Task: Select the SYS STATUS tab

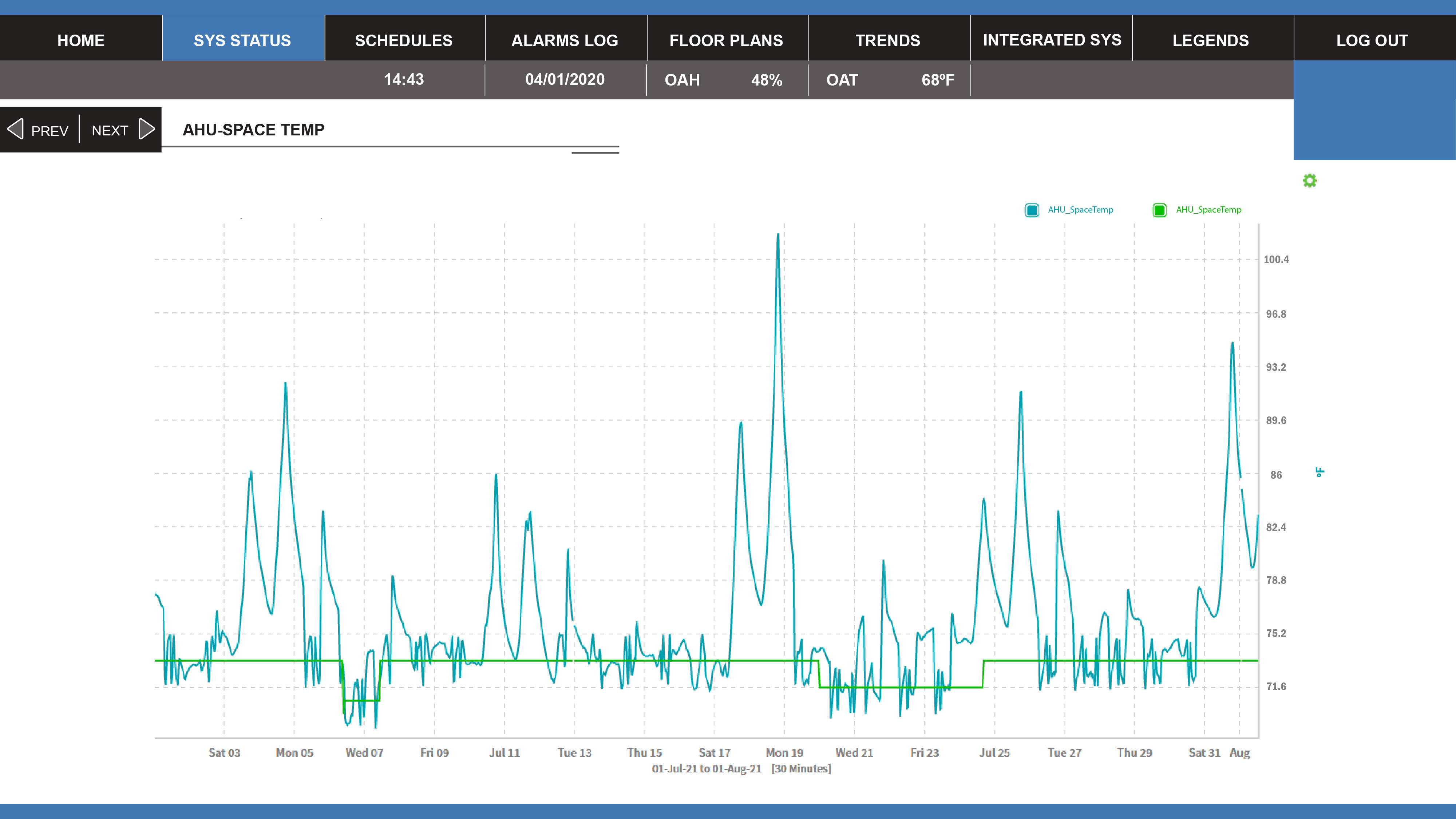Action: [x=242, y=40]
